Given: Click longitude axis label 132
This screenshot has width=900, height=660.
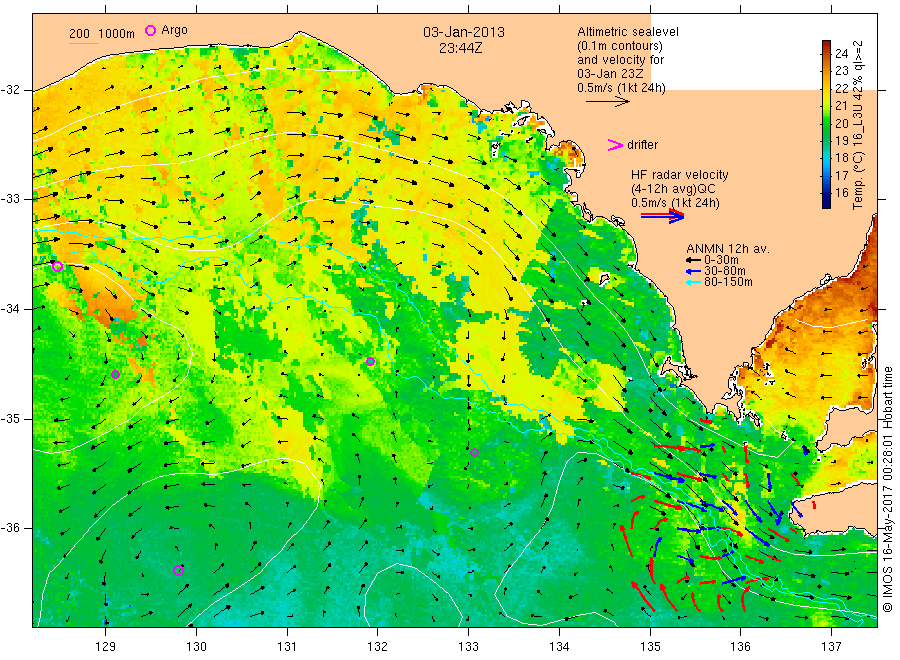Looking at the screenshot, I should (x=378, y=647).
